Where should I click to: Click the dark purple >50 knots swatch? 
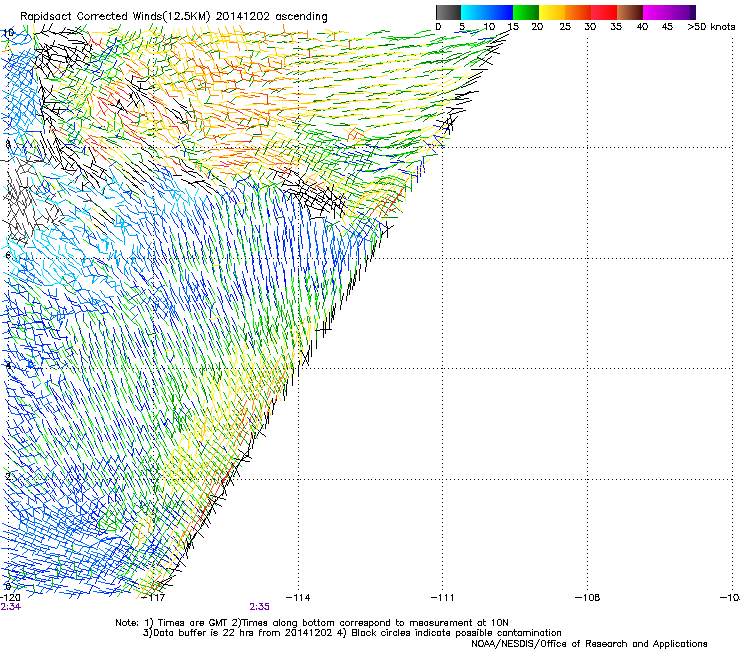coord(693,12)
